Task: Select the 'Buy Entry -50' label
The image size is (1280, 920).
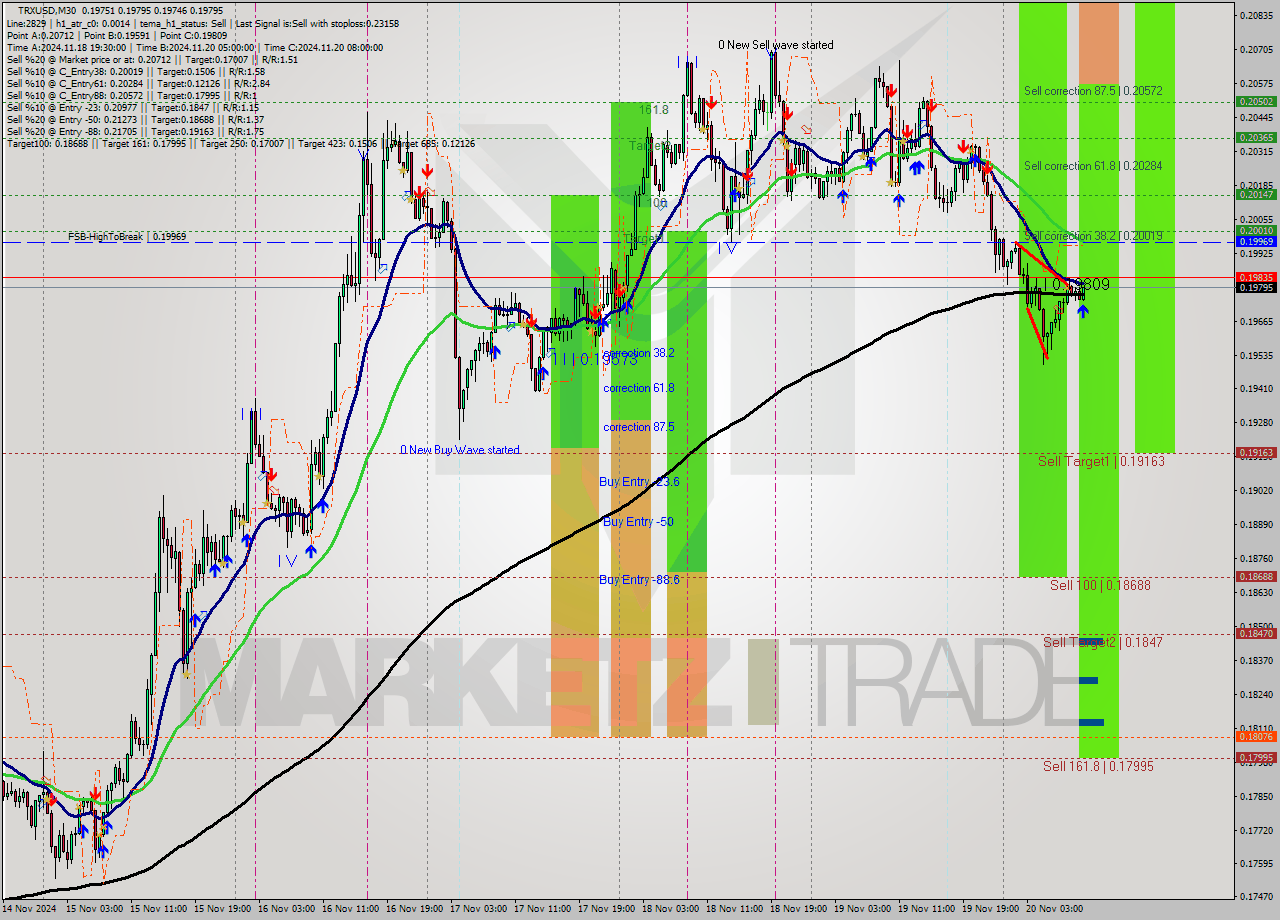Action: click(638, 522)
